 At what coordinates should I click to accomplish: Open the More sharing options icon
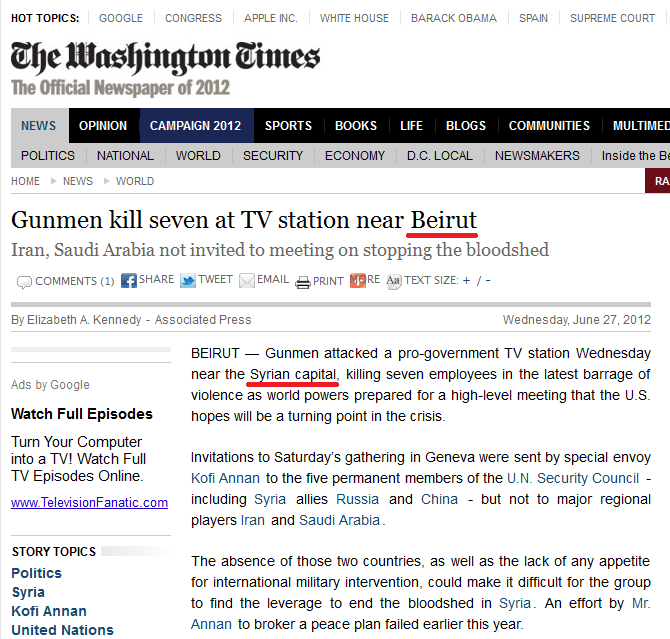[x=358, y=281]
